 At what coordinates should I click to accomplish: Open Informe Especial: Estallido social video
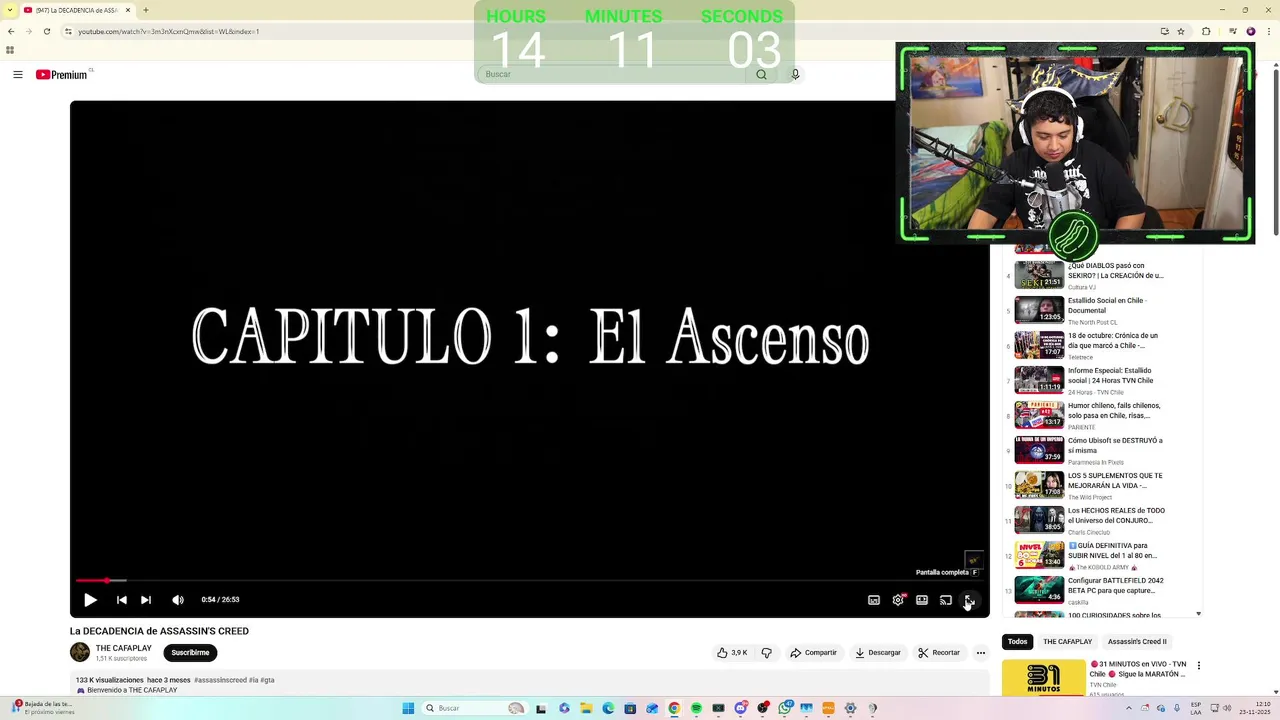(x=1111, y=376)
